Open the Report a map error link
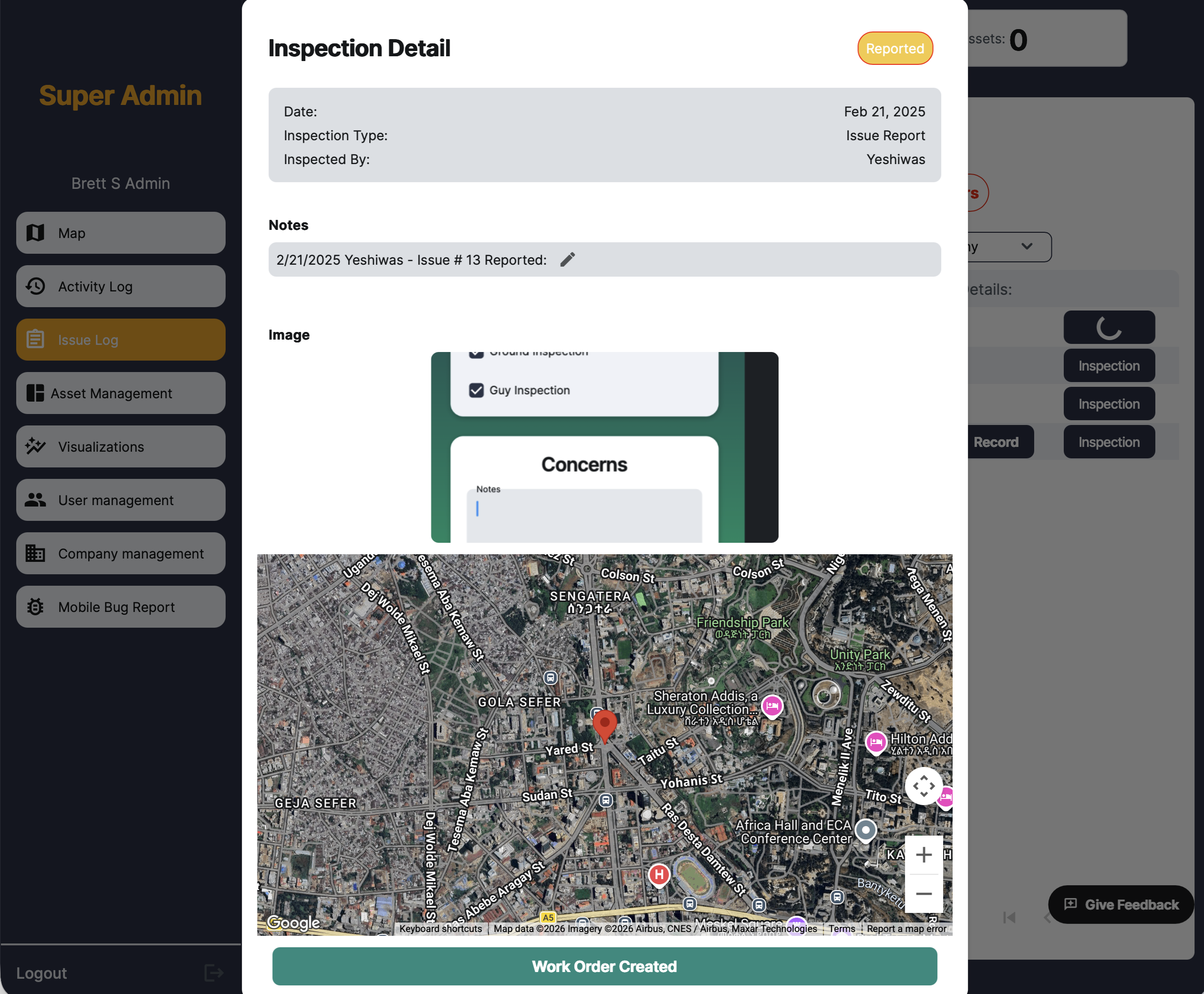Image resolution: width=1204 pixels, height=994 pixels. click(x=906, y=928)
